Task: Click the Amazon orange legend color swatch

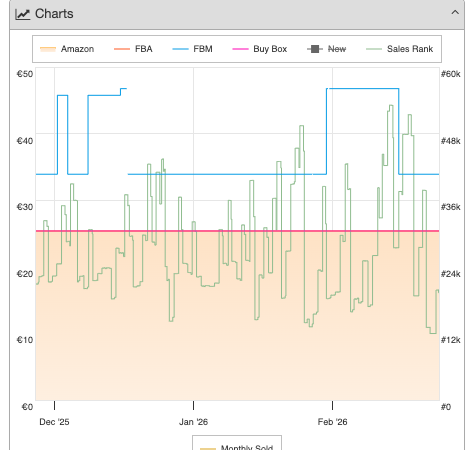Action: click(48, 49)
